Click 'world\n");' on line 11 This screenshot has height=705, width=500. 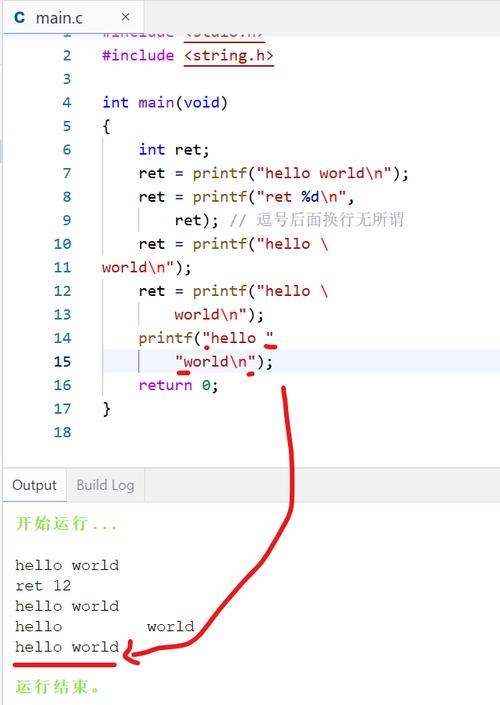pyautogui.click(x=147, y=268)
